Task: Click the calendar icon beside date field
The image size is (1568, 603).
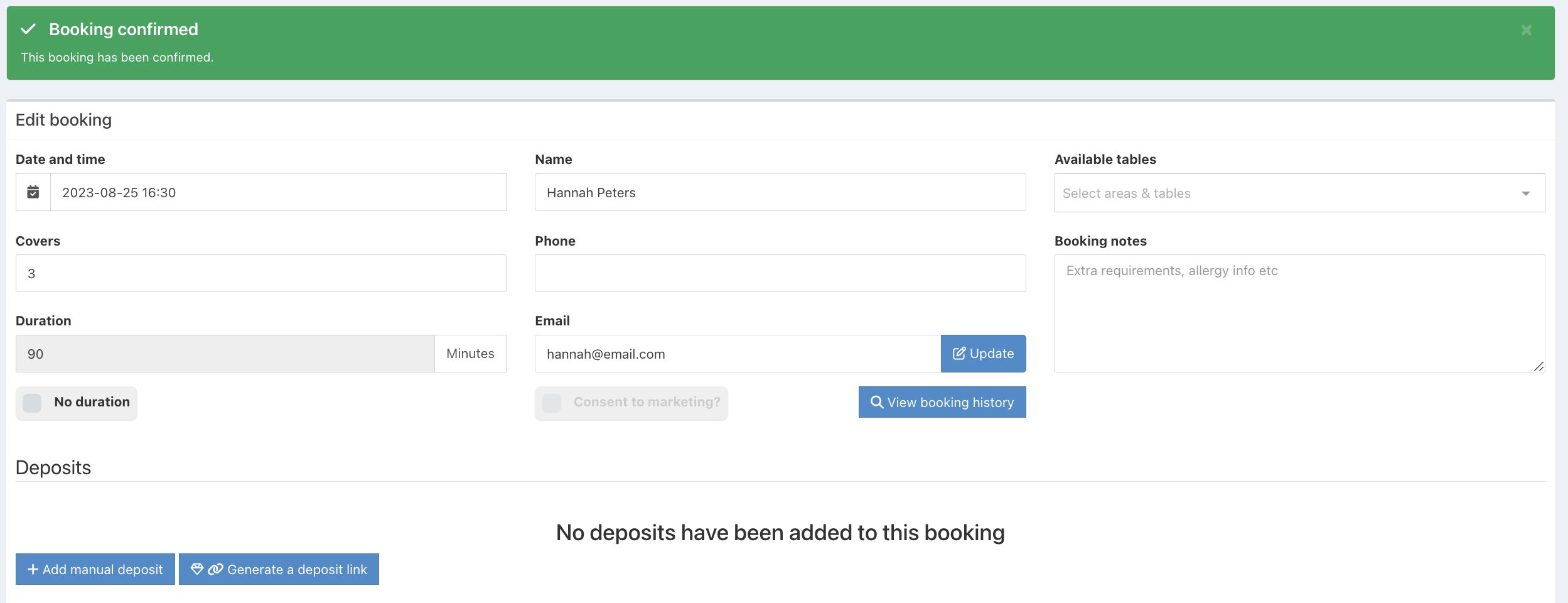Action: [33, 192]
